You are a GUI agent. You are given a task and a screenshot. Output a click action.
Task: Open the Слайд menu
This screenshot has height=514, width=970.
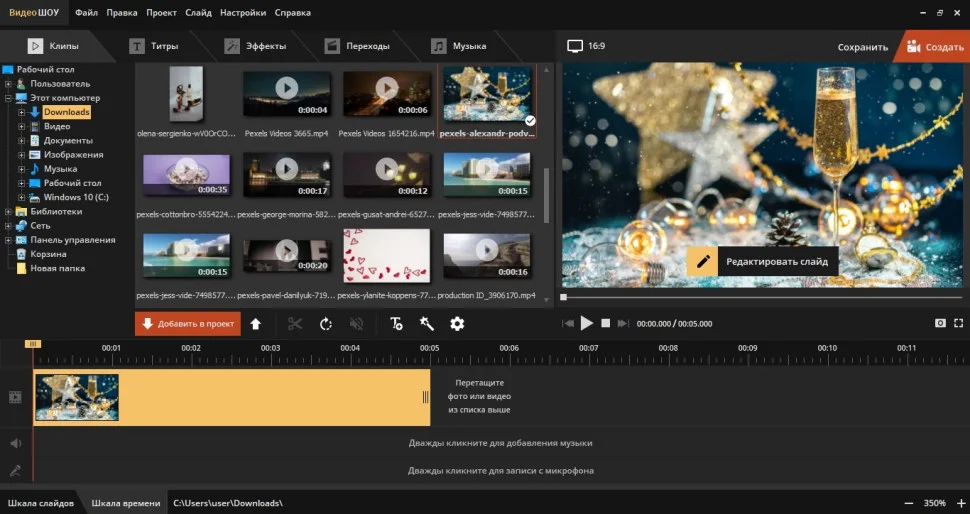coord(198,13)
